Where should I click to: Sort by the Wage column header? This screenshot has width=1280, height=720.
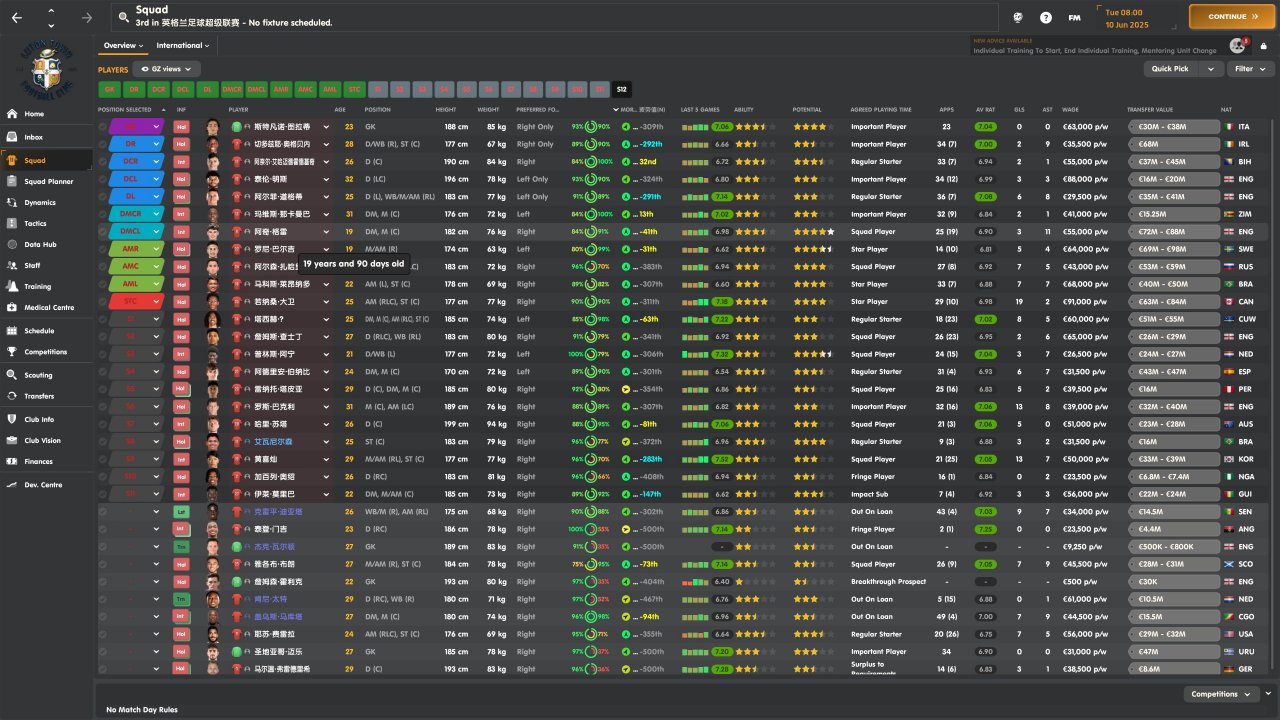[x=1070, y=109]
